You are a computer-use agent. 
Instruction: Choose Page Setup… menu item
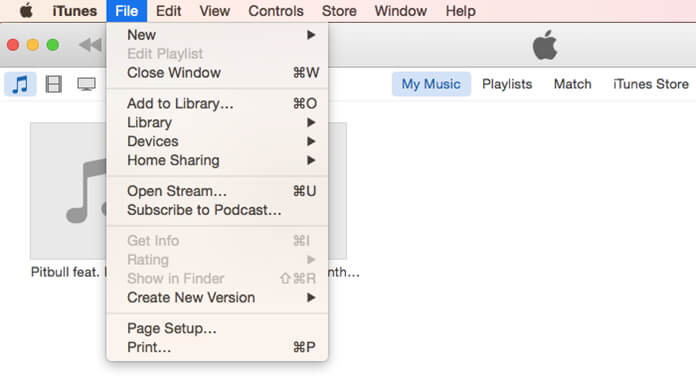(x=218, y=328)
